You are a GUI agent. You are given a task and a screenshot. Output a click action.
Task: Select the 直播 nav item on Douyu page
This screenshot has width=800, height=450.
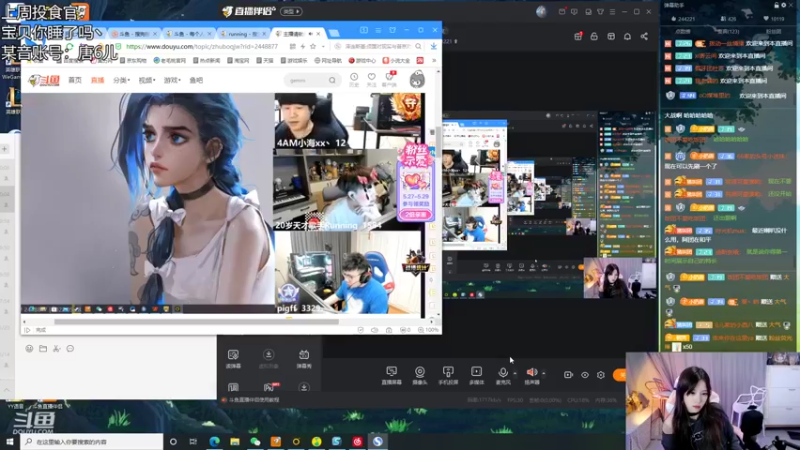tap(97, 80)
